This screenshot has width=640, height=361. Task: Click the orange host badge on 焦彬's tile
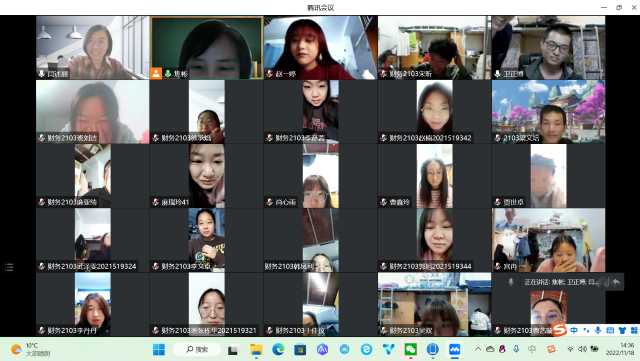[156, 73]
